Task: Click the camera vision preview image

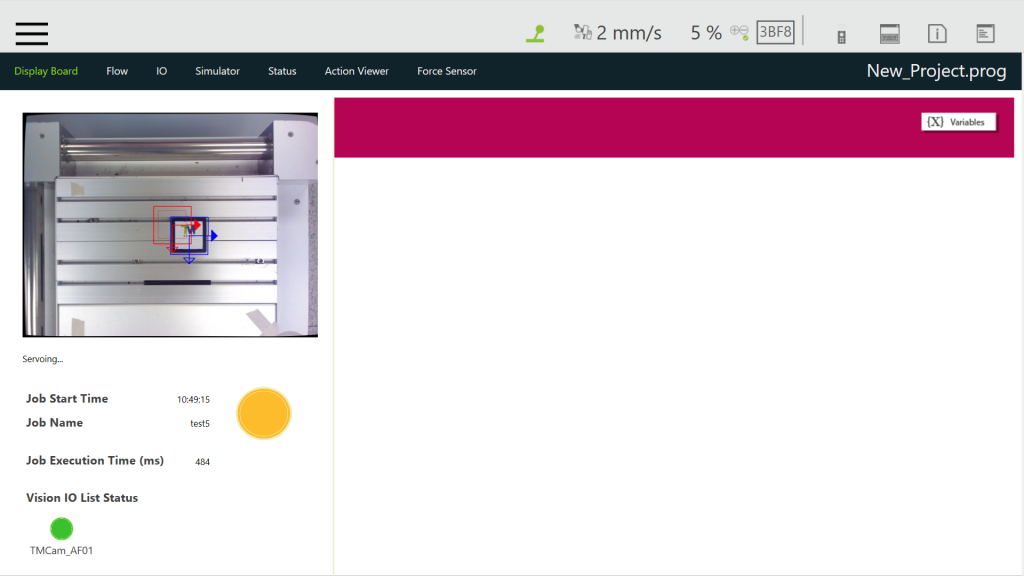Action: click(x=170, y=225)
